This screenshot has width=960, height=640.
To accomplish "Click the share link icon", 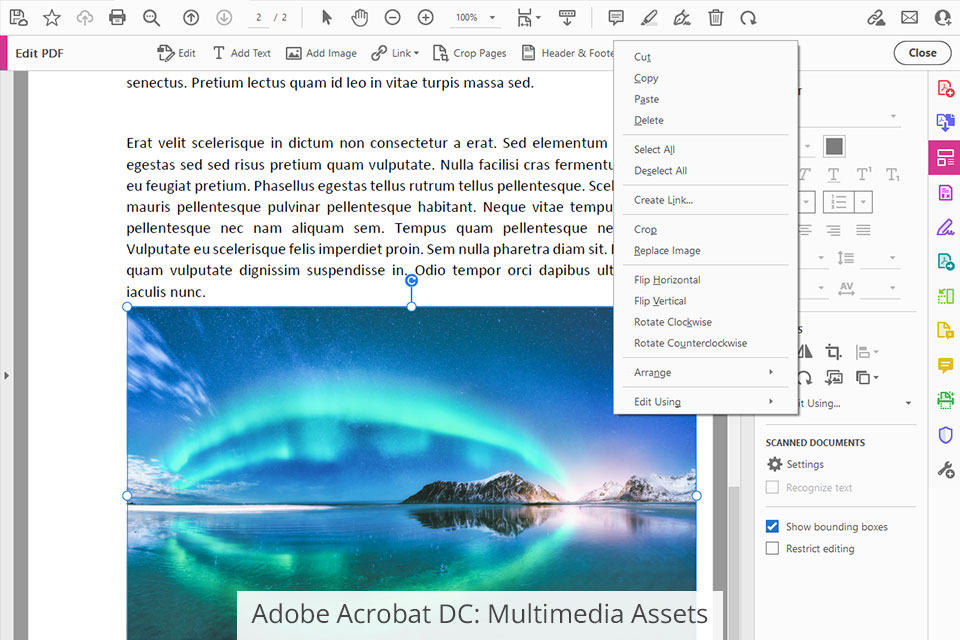I will (876, 18).
